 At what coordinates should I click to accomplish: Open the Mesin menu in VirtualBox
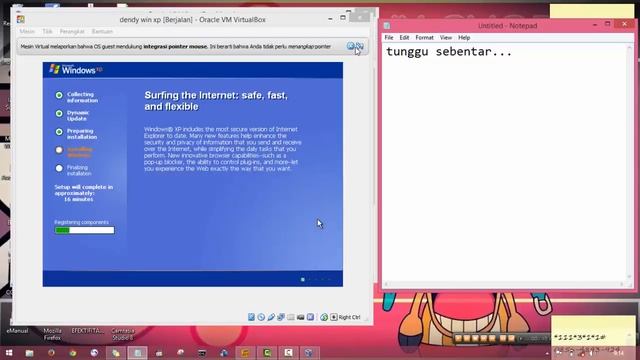click(27, 31)
